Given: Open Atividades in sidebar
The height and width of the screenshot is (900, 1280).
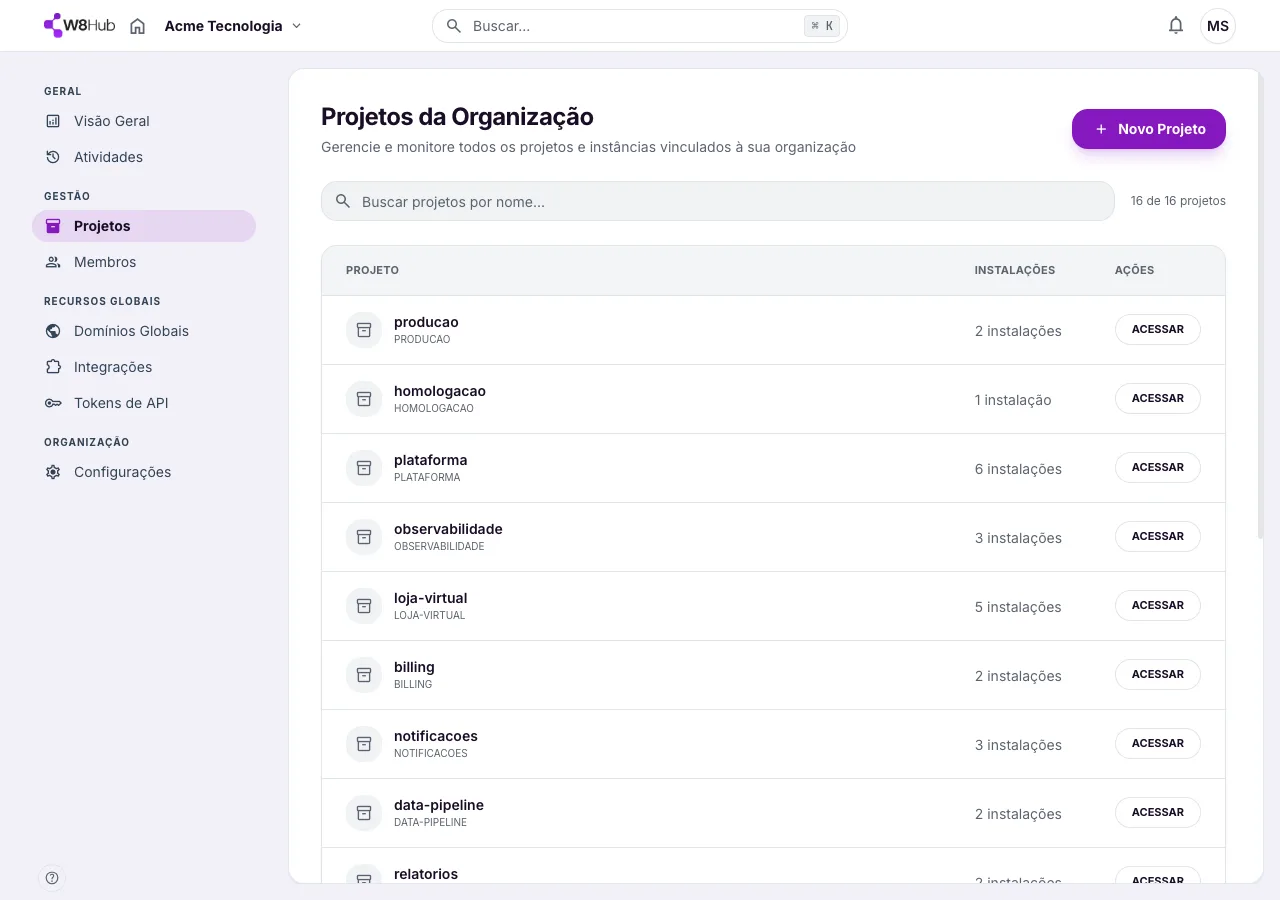Looking at the screenshot, I should (x=144, y=157).
